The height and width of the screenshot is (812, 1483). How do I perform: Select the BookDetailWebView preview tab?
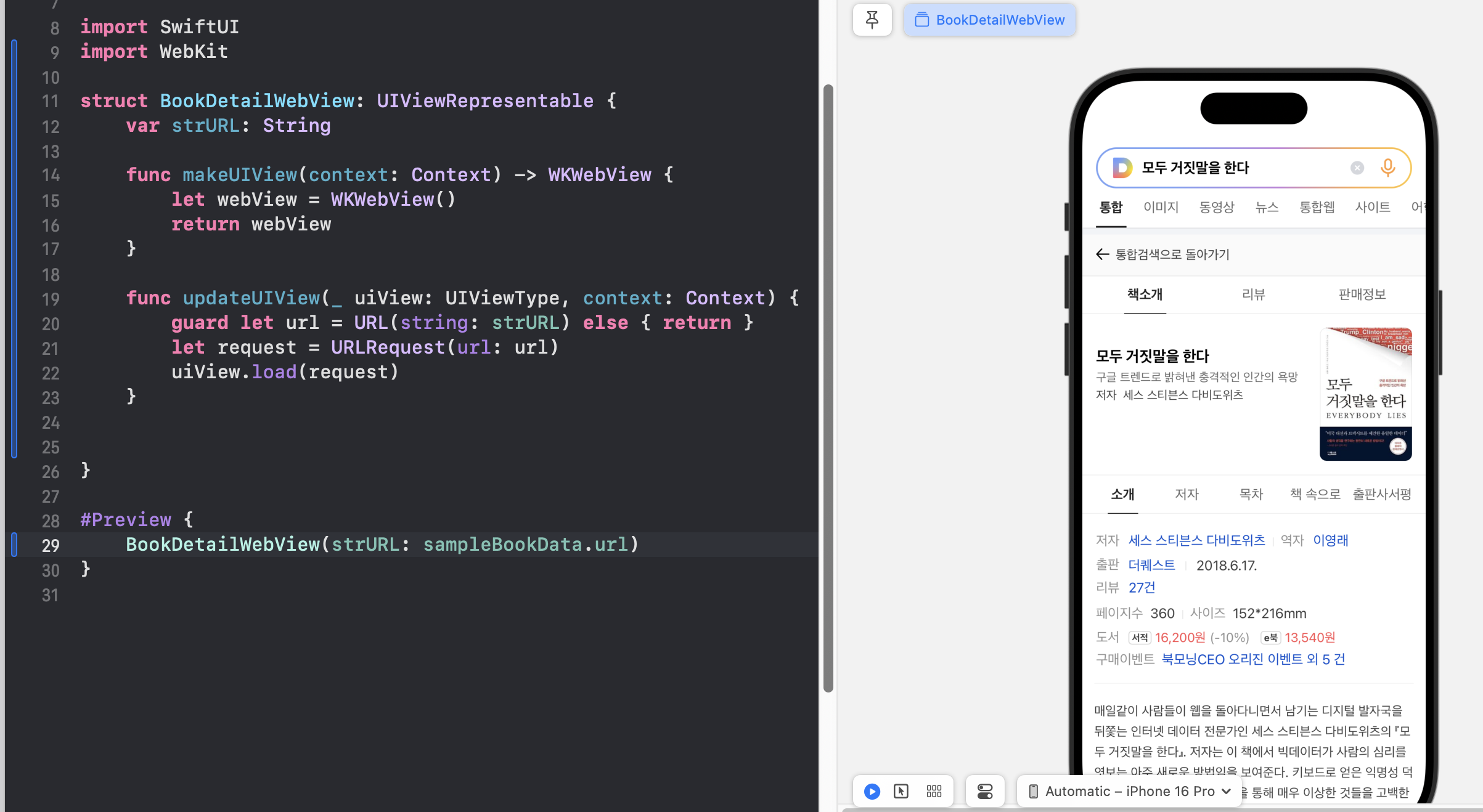pos(990,20)
